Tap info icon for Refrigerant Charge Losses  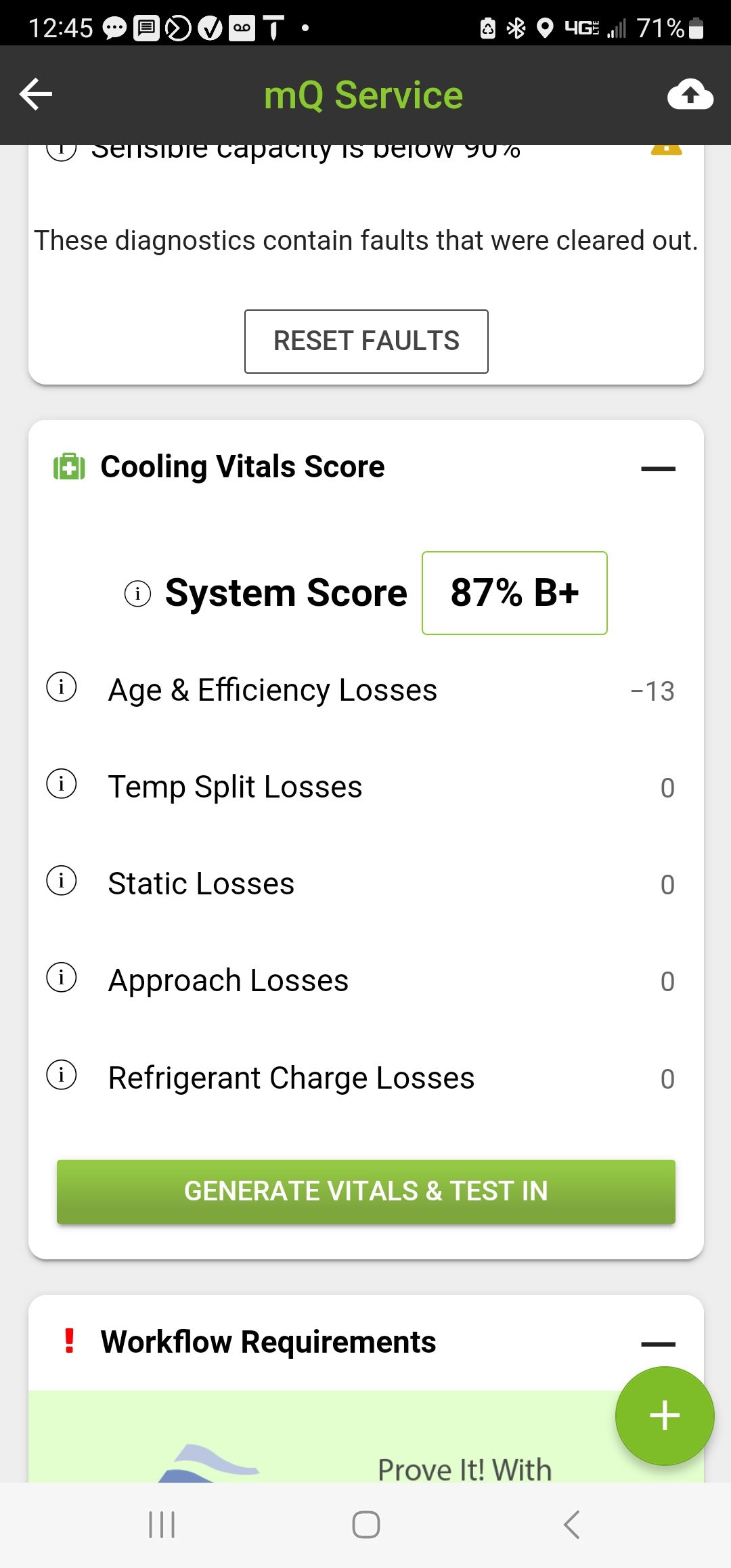pyautogui.click(x=62, y=1075)
